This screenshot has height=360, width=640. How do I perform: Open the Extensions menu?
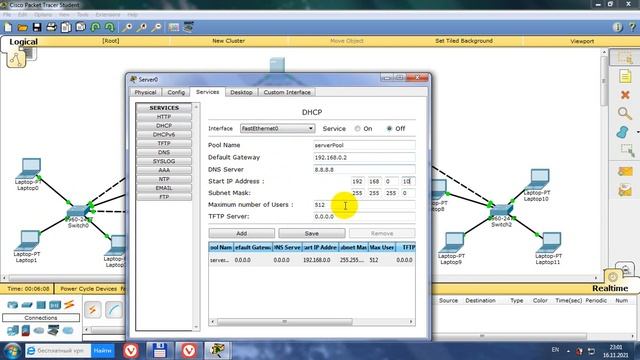pos(108,15)
